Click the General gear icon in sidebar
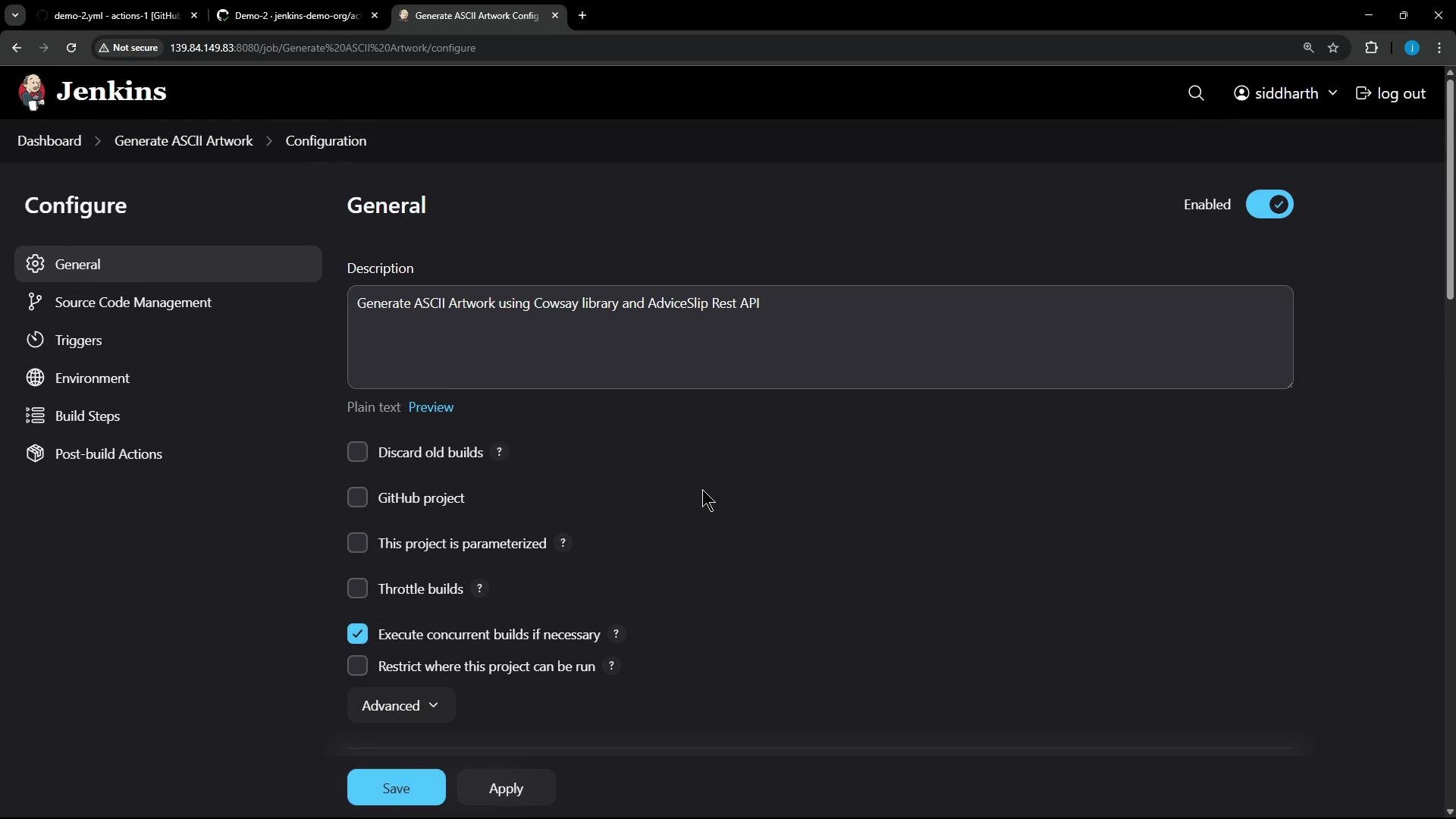 (x=35, y=264)
